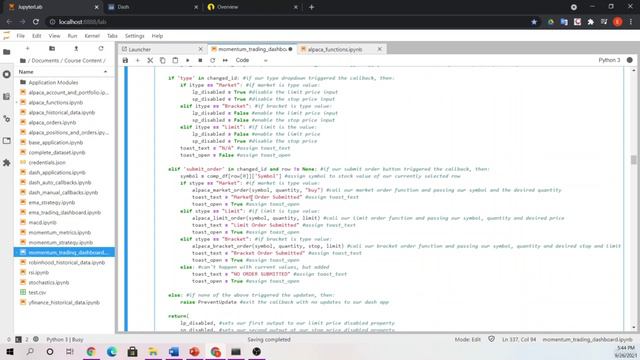The height and width of the screenshot is (360, 640).
Task: Click the notebook vertical scrollbar thumb
Action: (x=633, y=160)
